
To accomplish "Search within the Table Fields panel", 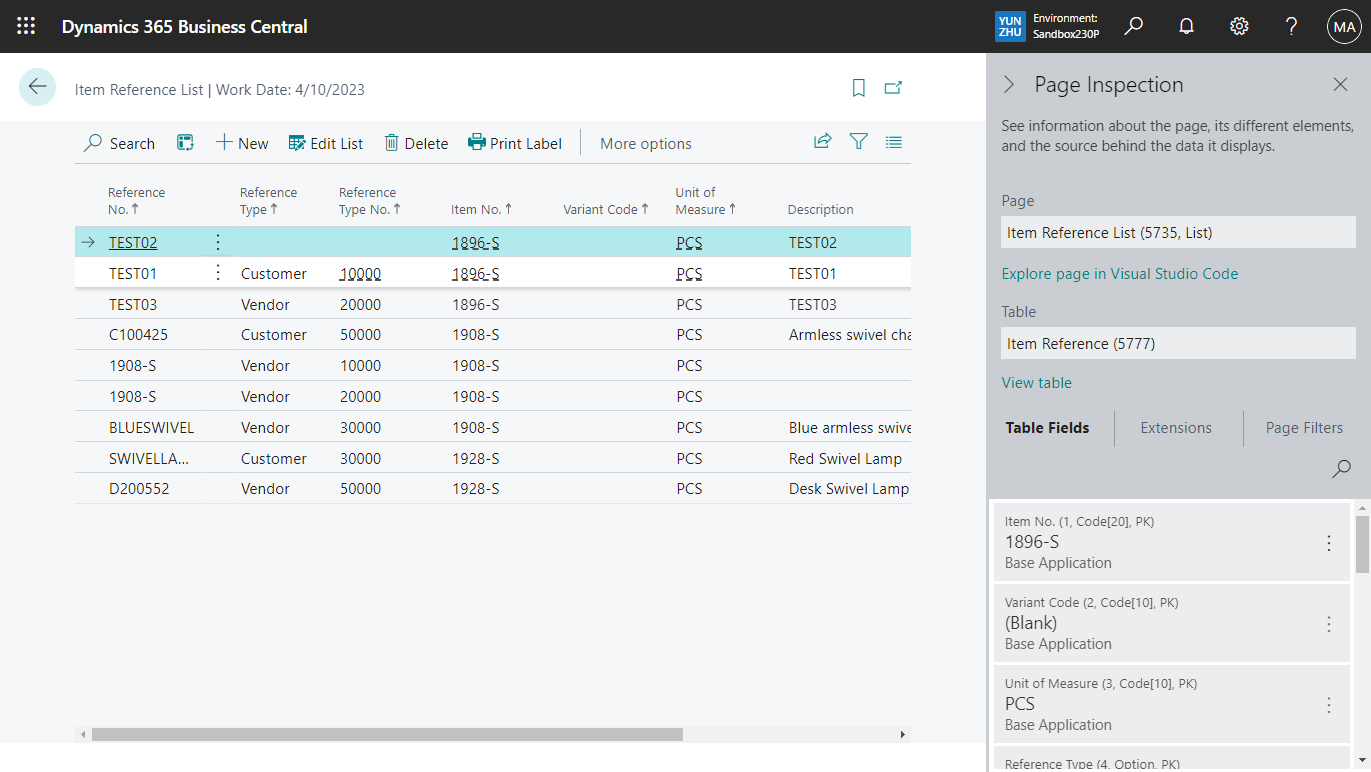I will point(1341,468).
